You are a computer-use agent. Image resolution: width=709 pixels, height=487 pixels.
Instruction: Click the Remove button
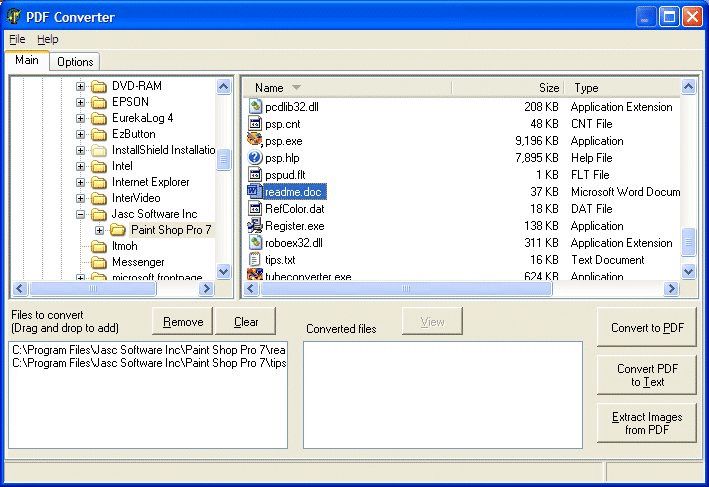(183, 322)
